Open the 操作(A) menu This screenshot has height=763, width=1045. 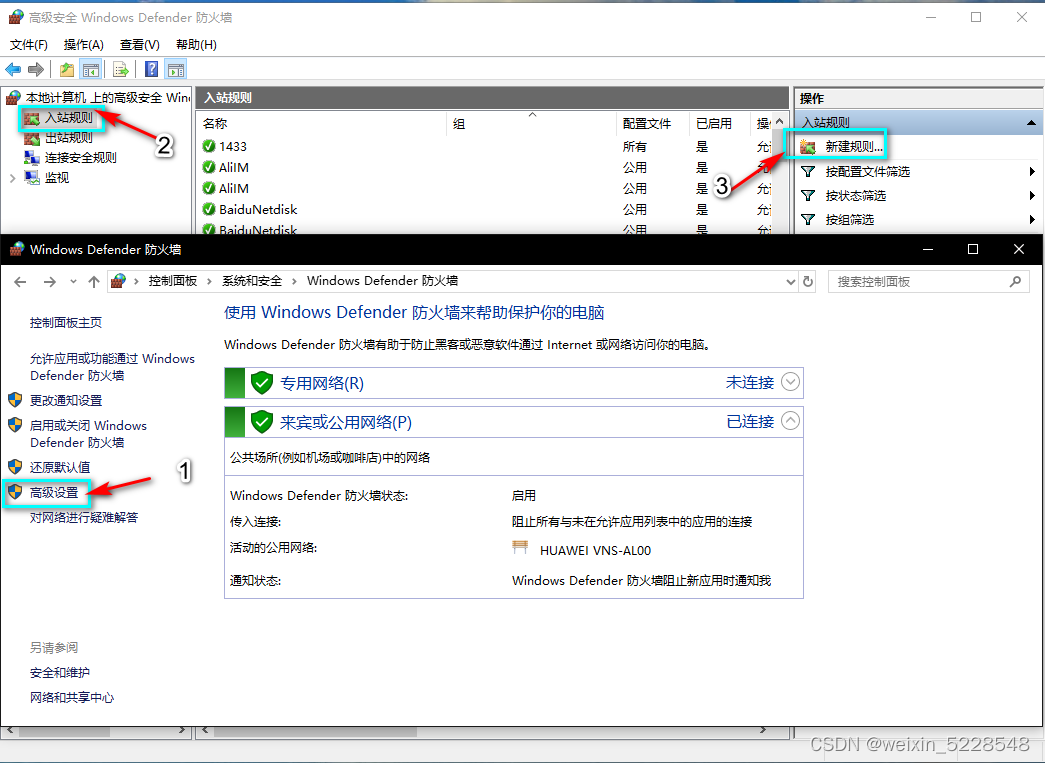(x=84, y=45)
